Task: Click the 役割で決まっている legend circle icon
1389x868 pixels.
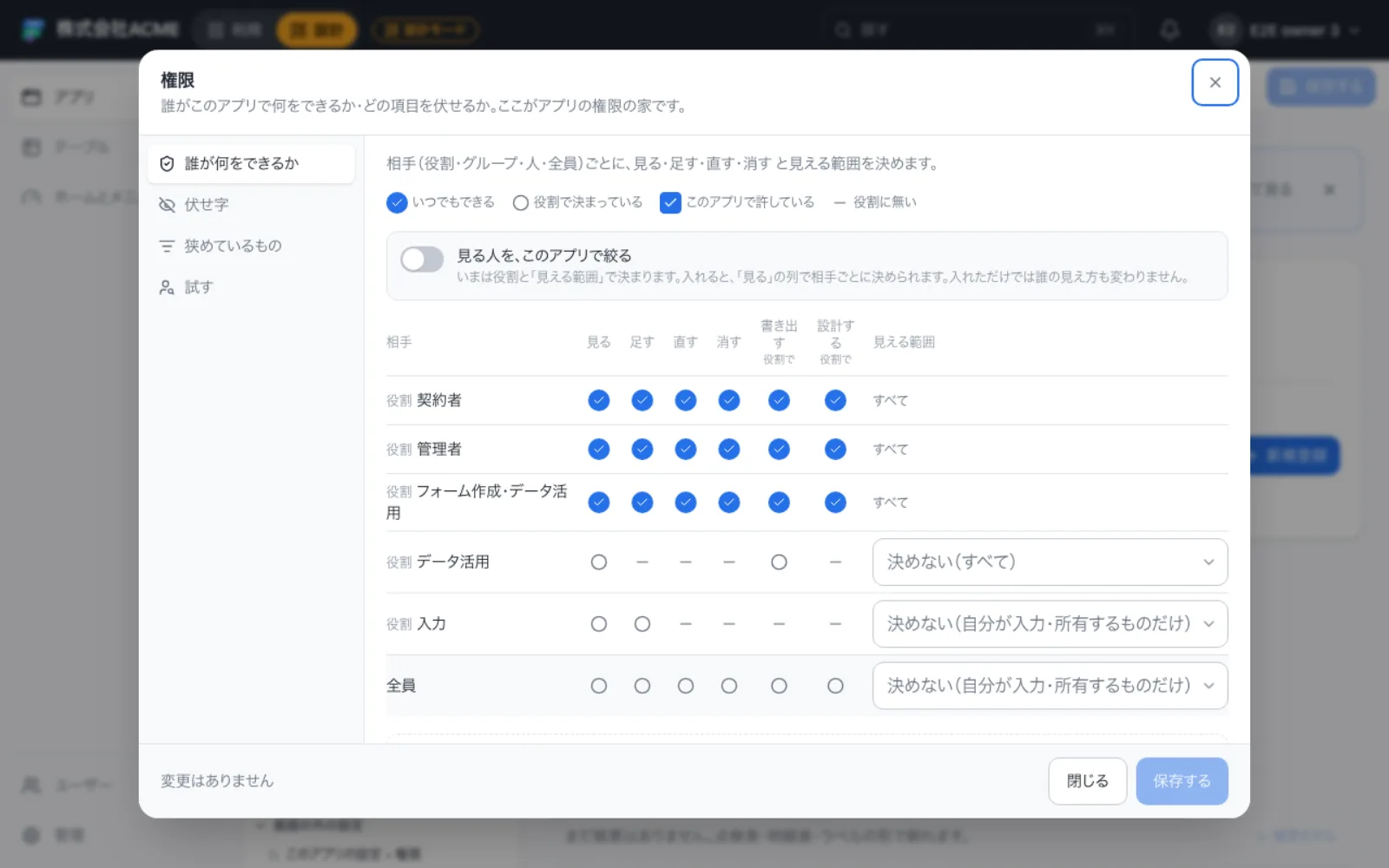Action: click(521, 203)
